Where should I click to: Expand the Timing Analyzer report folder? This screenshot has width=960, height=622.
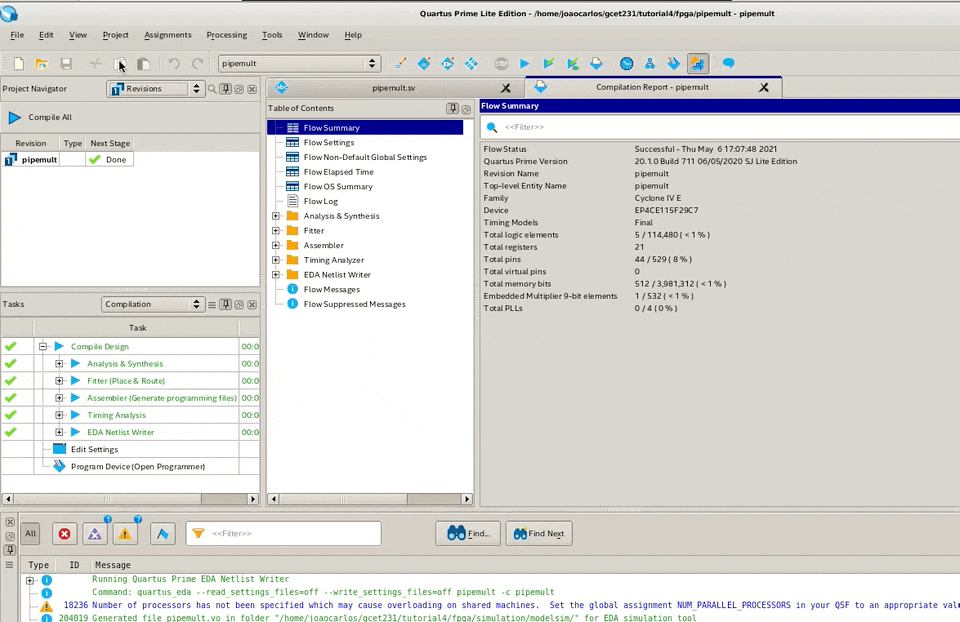tap(276, 260)
